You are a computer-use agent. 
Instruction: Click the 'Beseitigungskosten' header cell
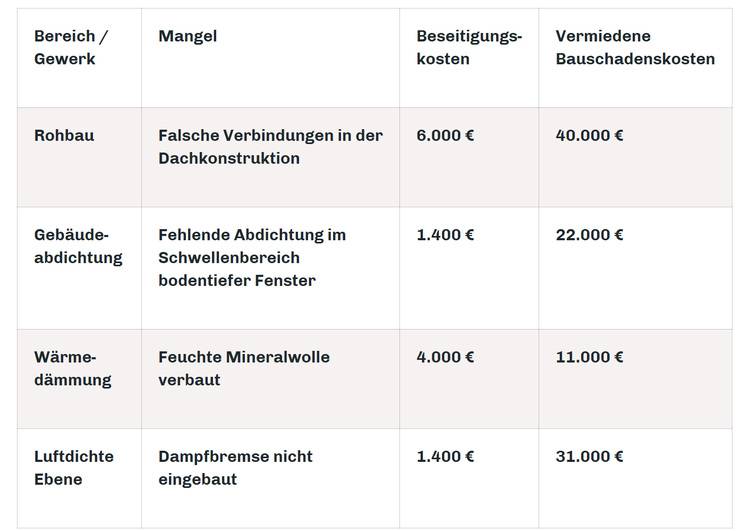[469, 48]
